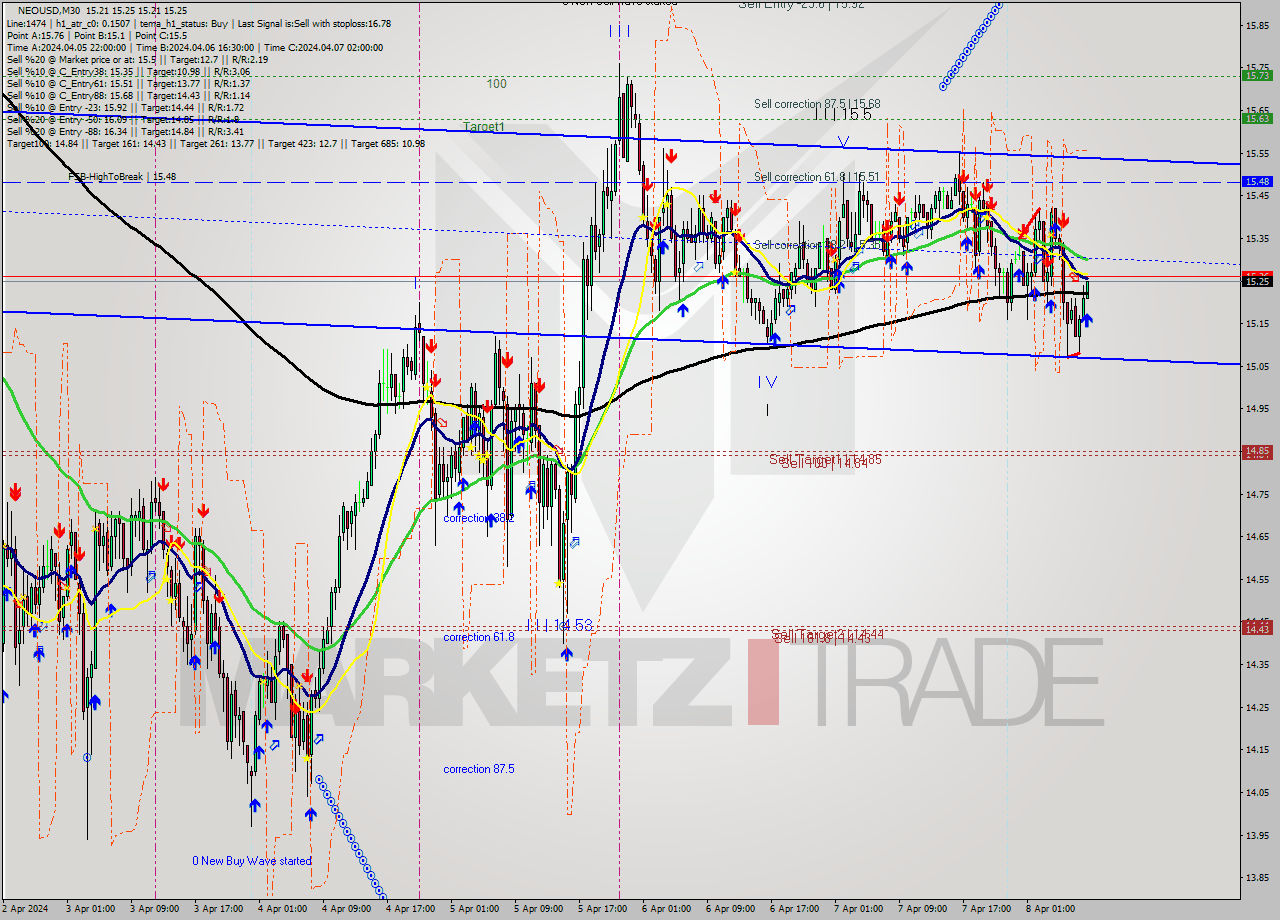
Task: Click the green 15.63 price tag
Action: (x=1256, y=118)
